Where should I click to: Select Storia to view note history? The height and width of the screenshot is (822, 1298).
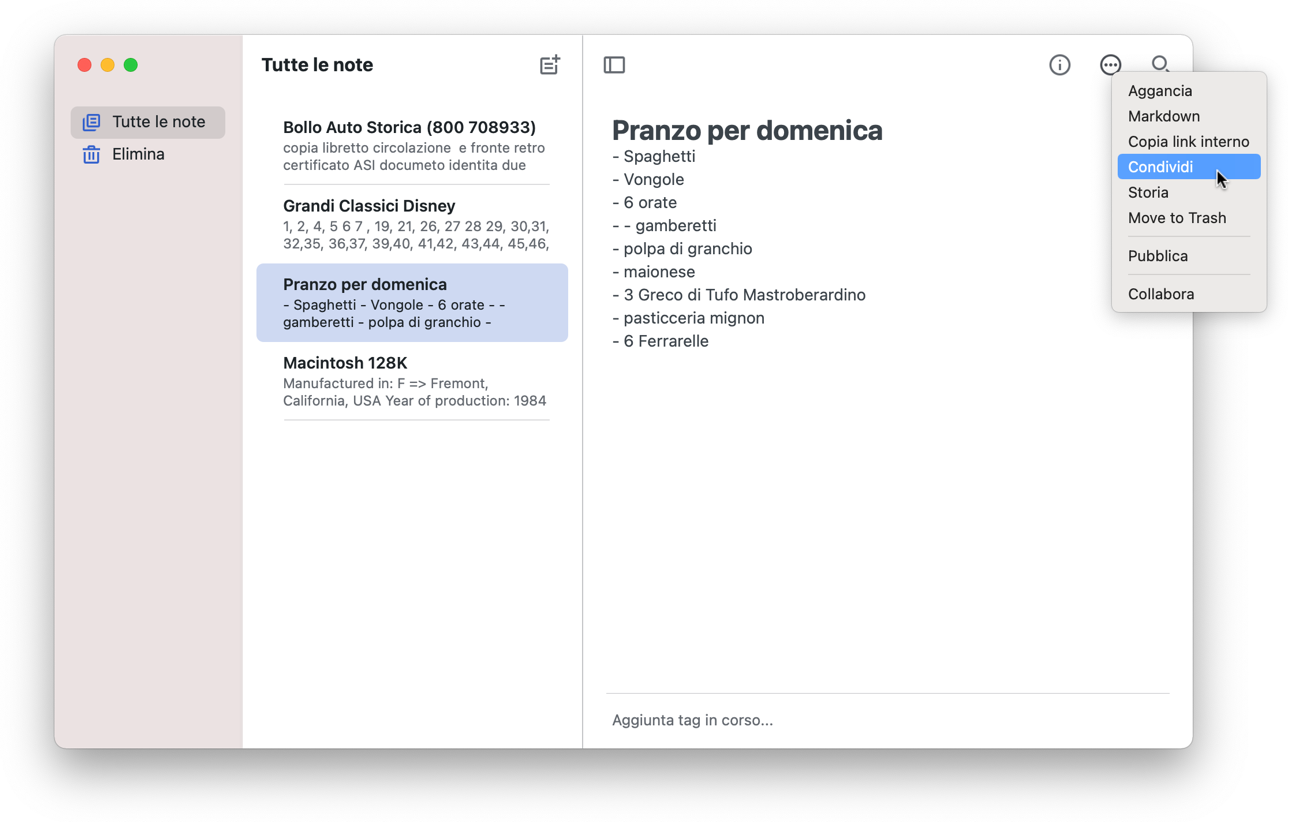coord(1148,192)
